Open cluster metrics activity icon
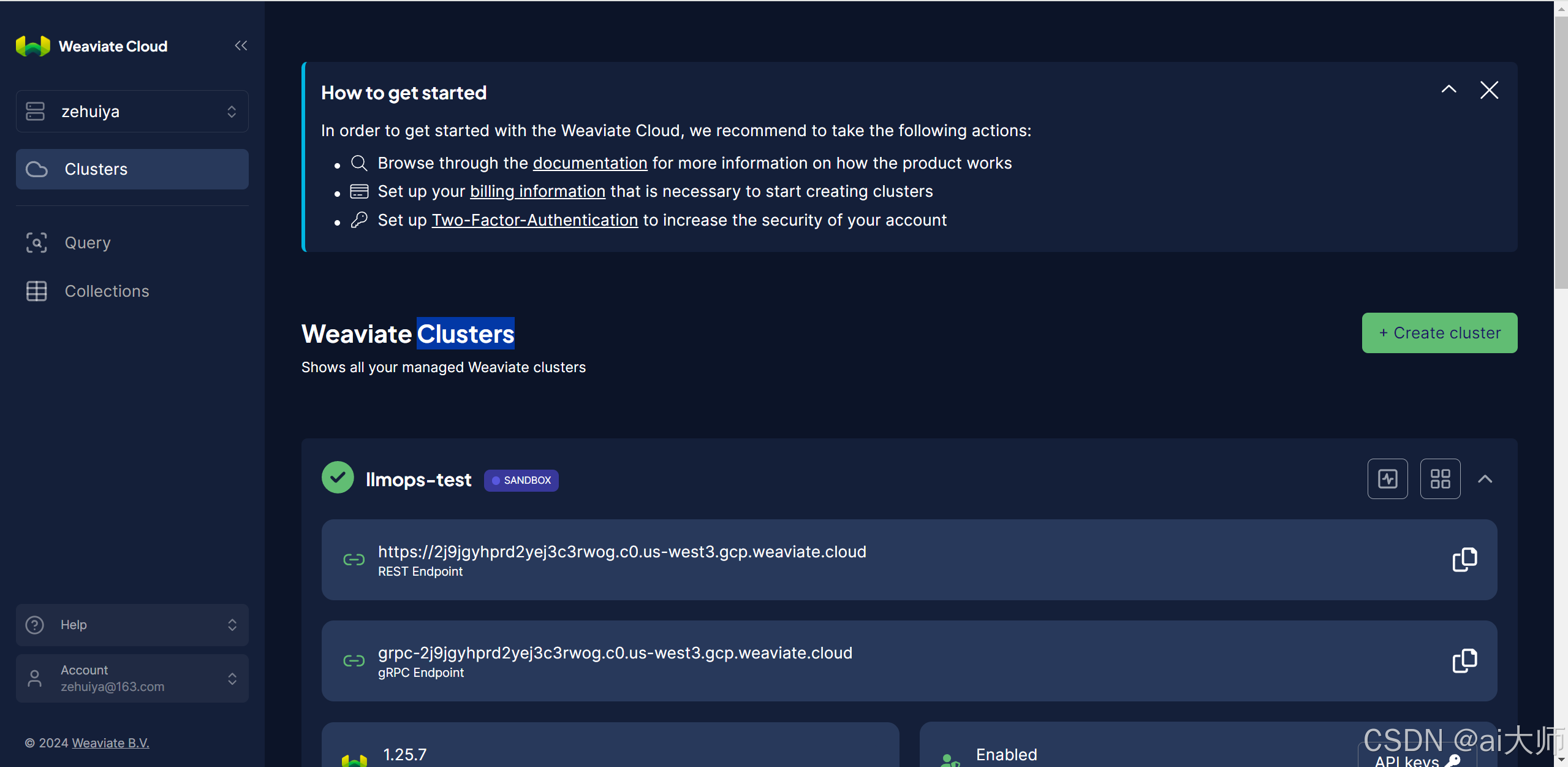This screenshot has height=767, width=1568. coord(1387,479)
